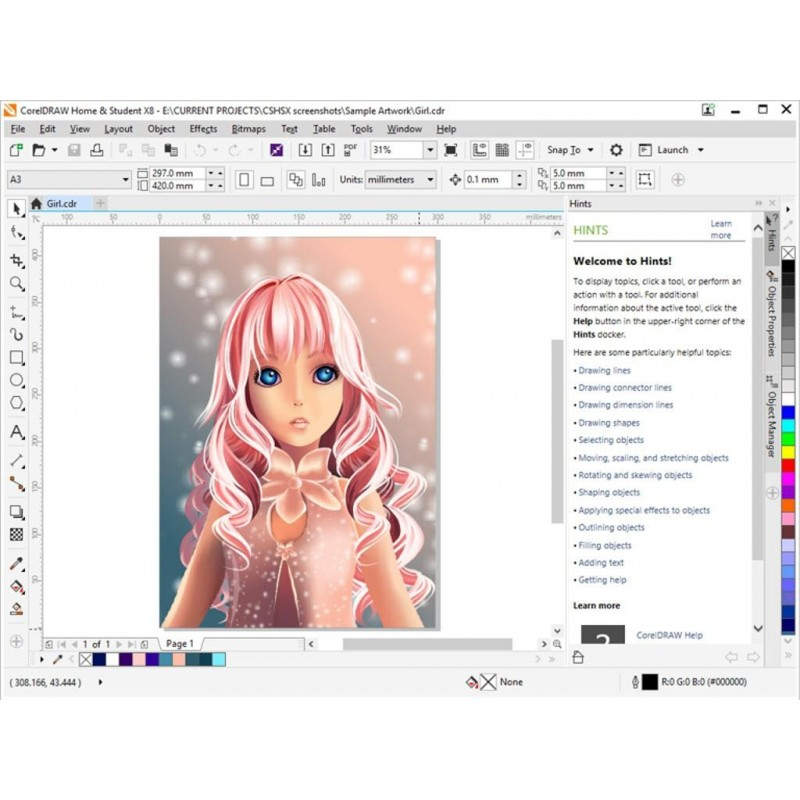The width and height of the screenshot is (800, 800).
Task: Open the Bitmaps menu
Action: 248,129
